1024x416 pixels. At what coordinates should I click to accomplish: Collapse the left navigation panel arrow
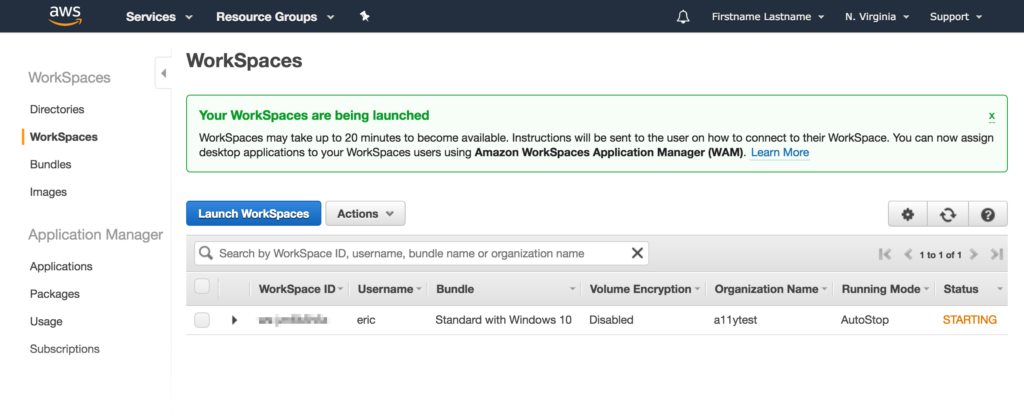point(163,73)
